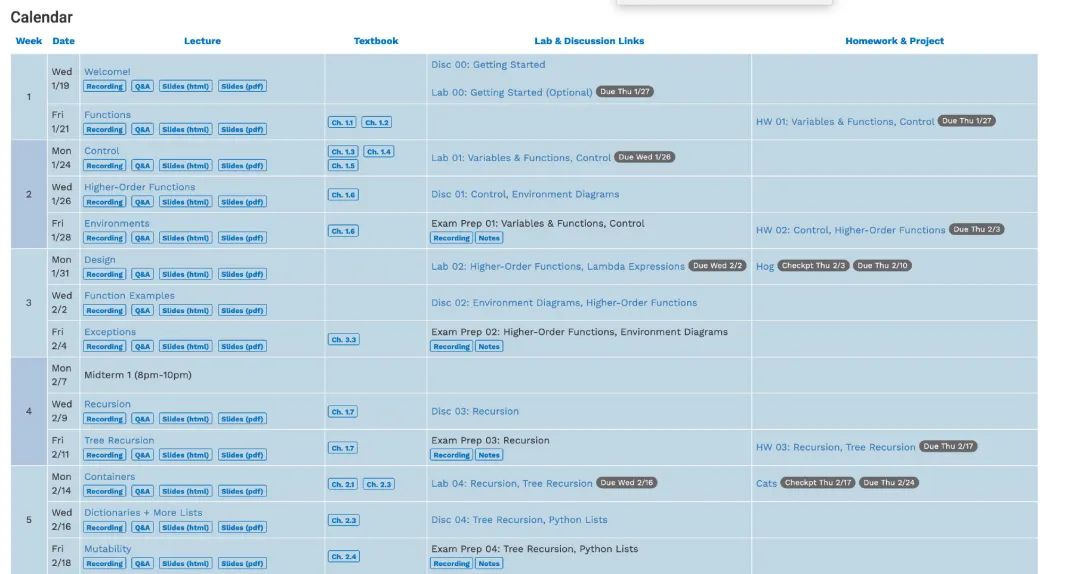Click the Due Thu 2/24 badge for Cats

889,483
